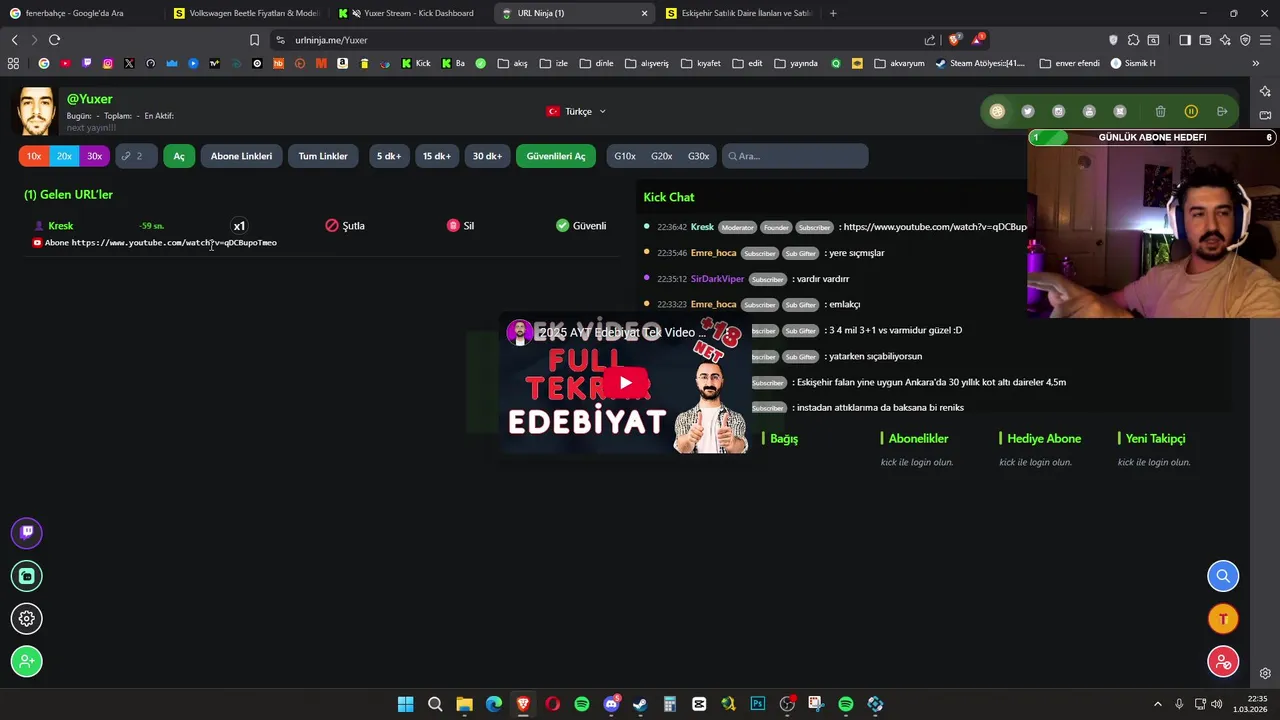This screenshot has height=720, width=1280.
Task: Open the 'enver efendi' bookmarks folder
Action: pyautogui.click(x=1069, y=63)
